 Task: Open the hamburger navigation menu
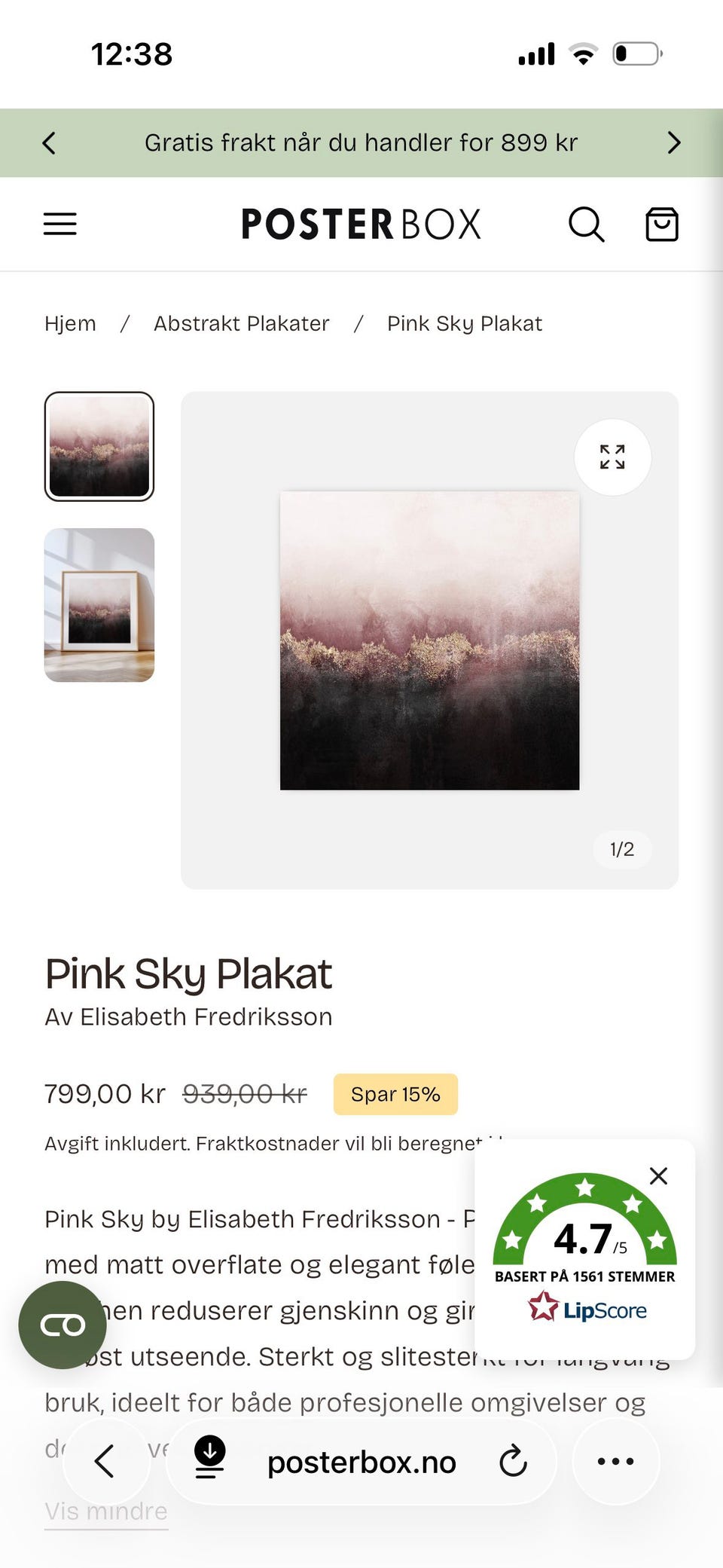click(60, 224)
